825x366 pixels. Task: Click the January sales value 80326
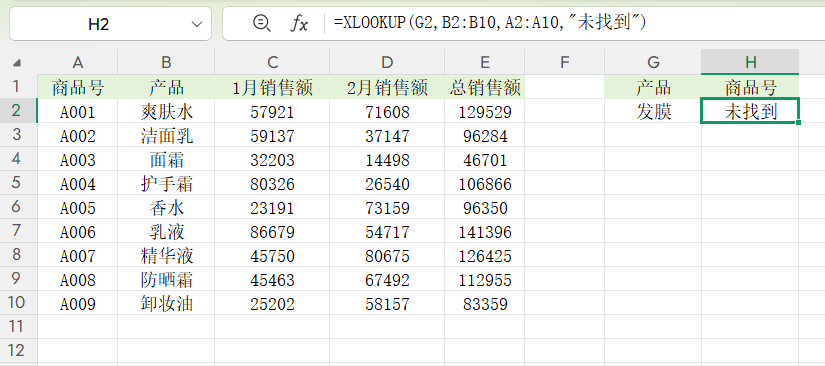coord(272,184)
